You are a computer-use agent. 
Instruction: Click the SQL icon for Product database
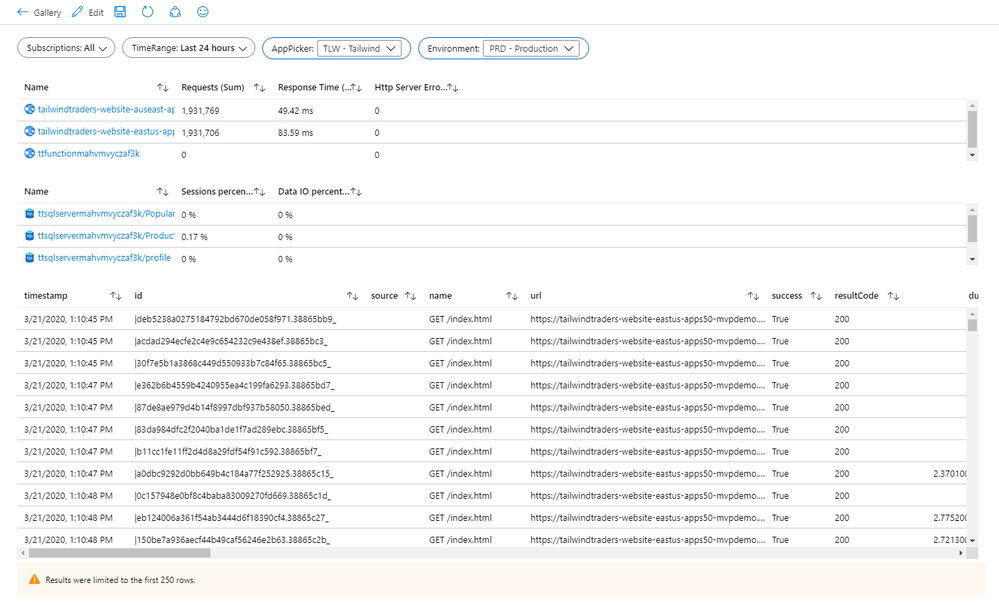[29, 236]
